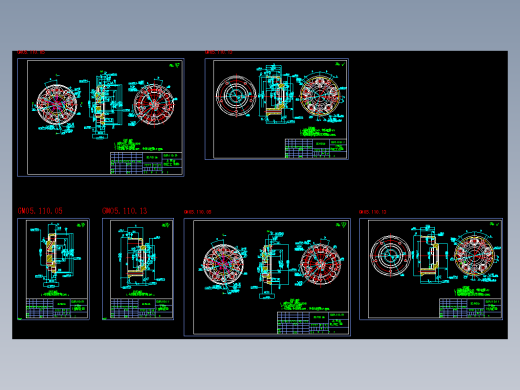Select left circular front view in top-left sheet
520x390 pixels.
coord(57,104)
